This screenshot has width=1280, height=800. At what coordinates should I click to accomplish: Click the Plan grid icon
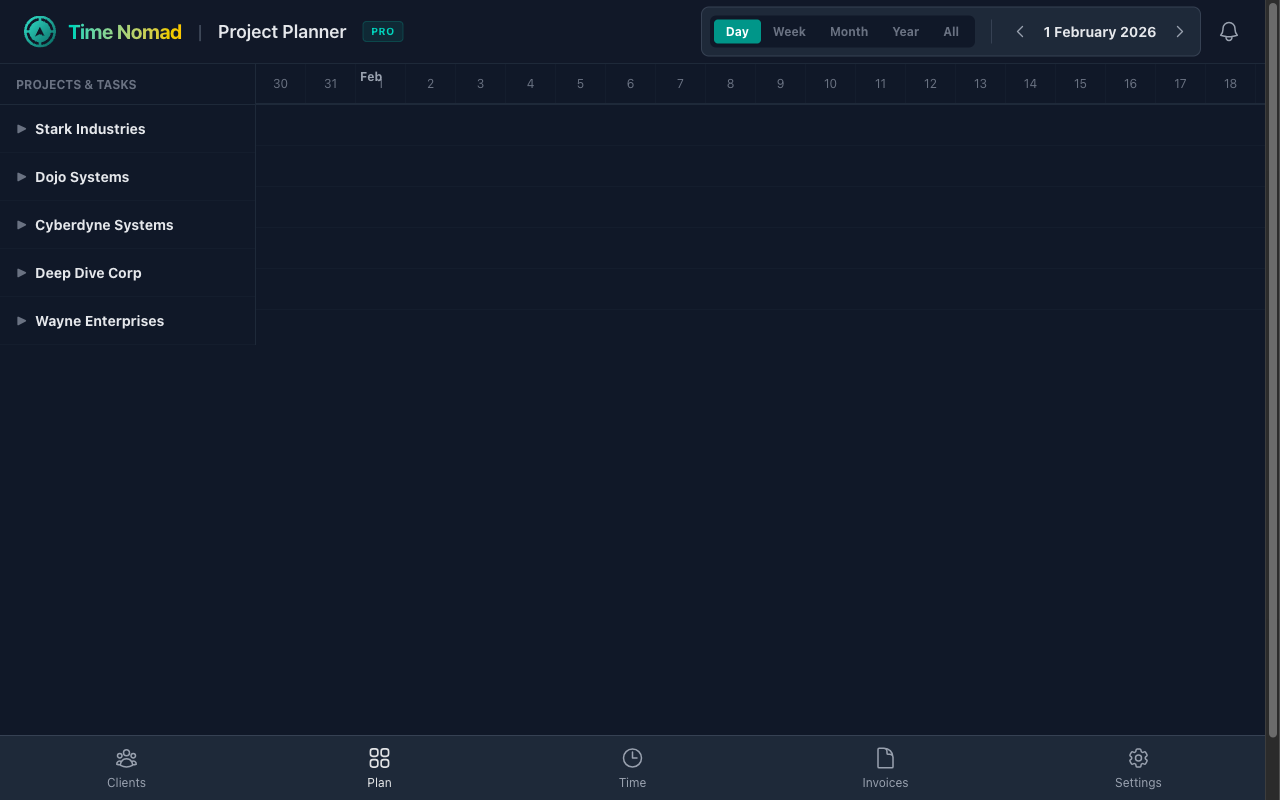pyautogui.click(x=379, y=757)
